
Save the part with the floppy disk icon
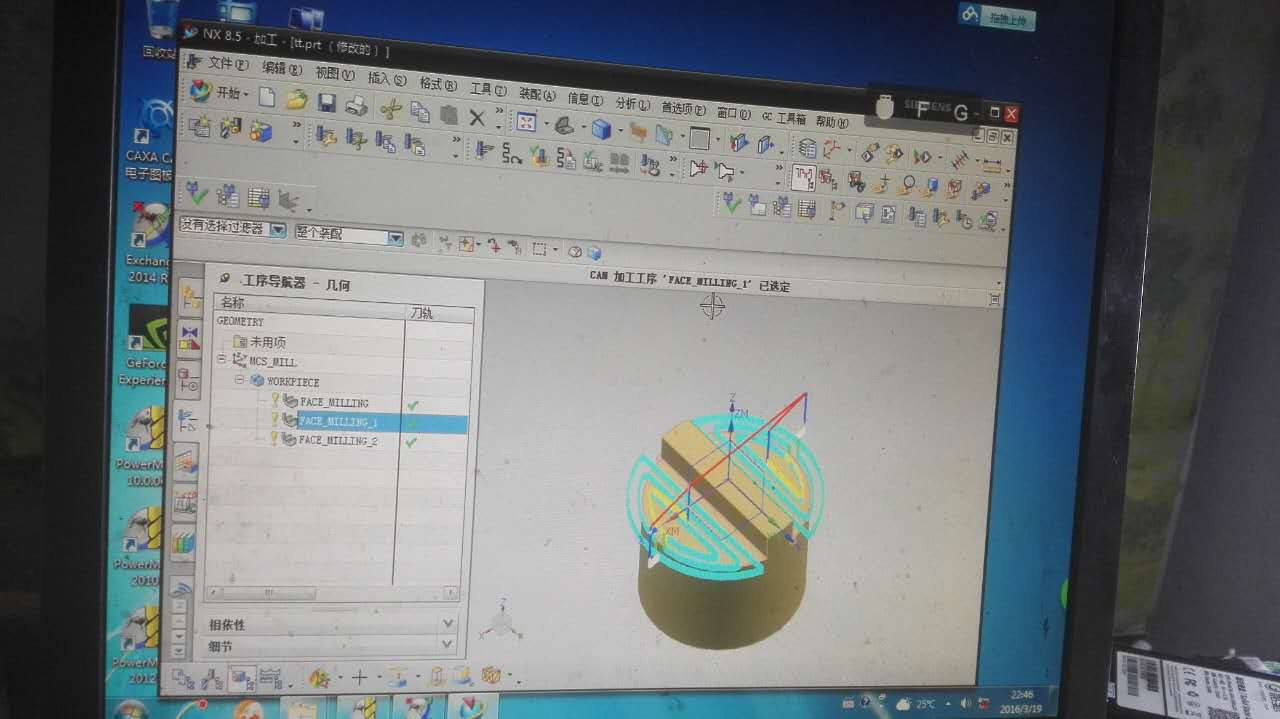(x=326, y=103)
